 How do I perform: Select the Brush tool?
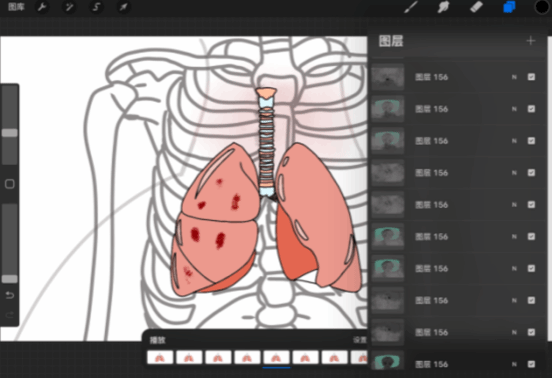pos(411,7)
